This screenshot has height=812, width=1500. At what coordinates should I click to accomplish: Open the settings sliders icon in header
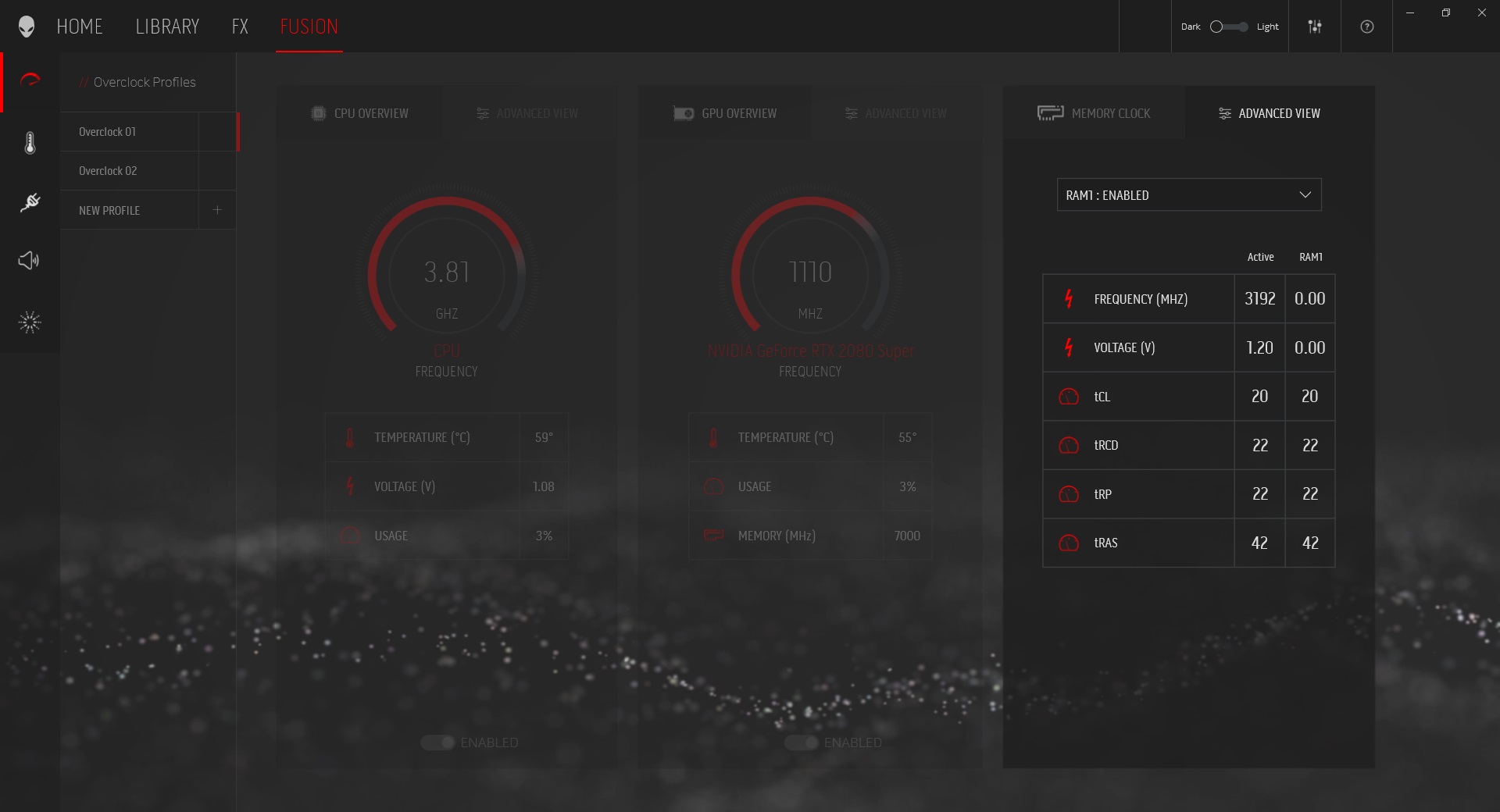coord(1315,27)
